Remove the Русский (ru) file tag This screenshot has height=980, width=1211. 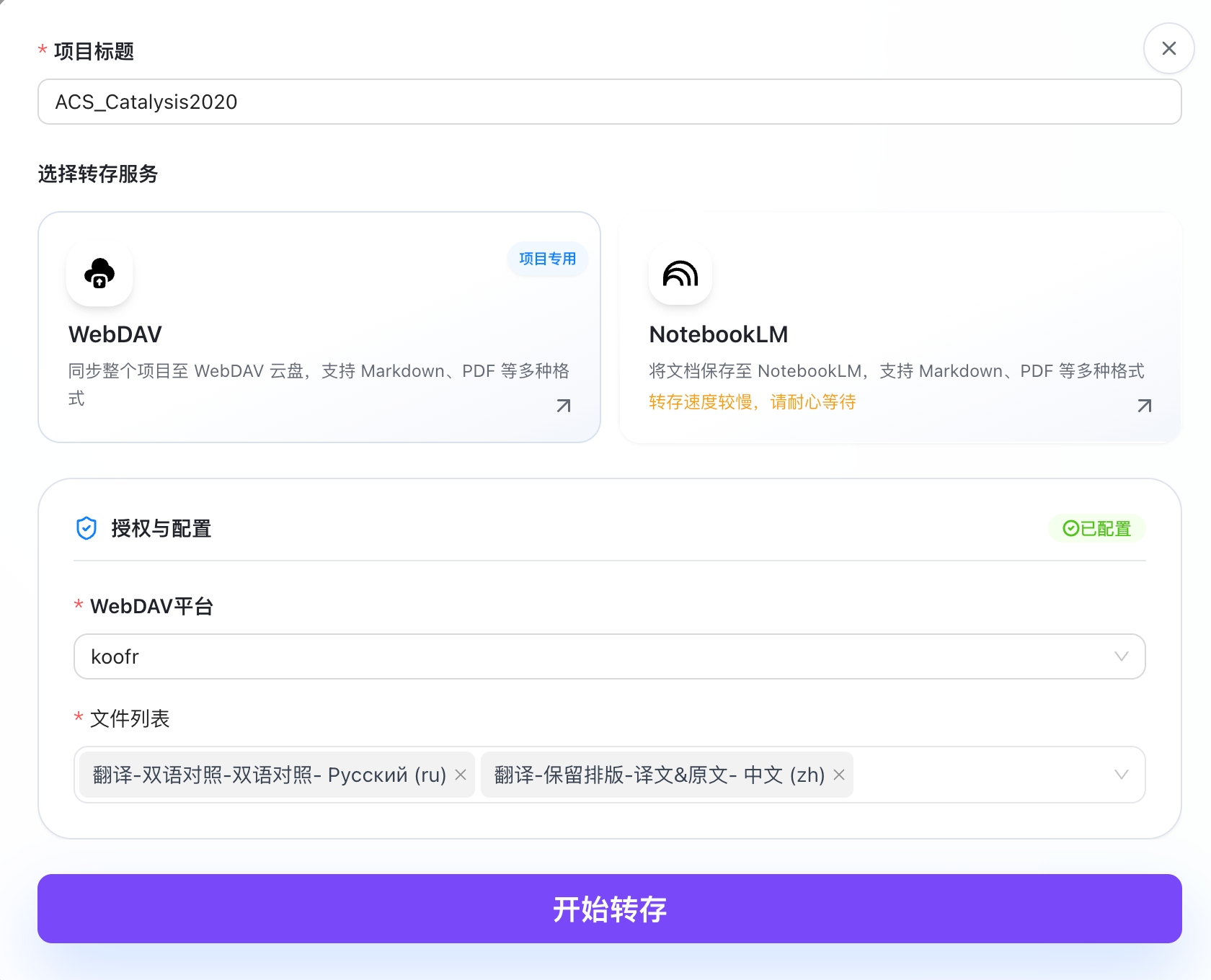coord(461,775)
